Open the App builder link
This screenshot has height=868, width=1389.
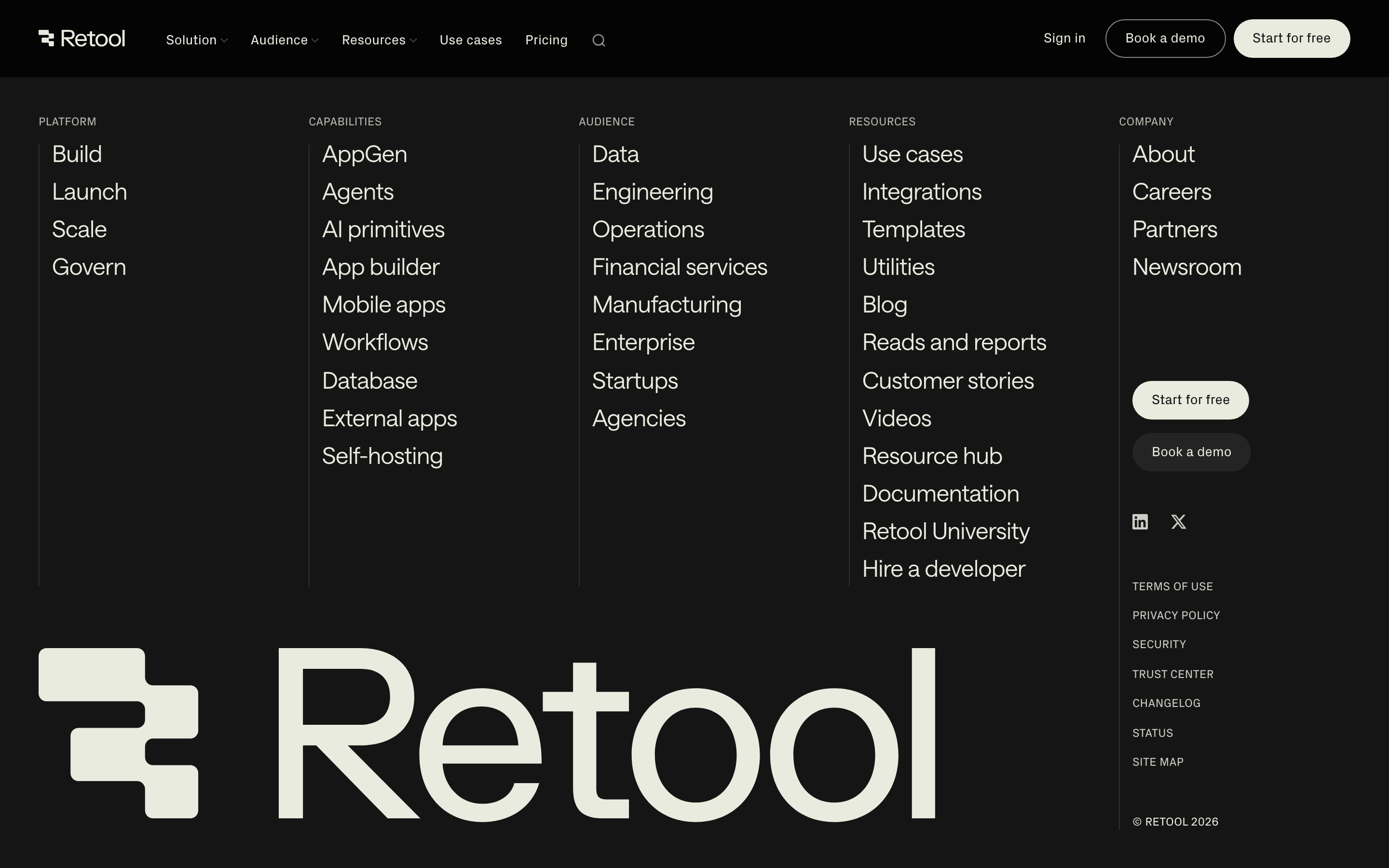coord(381,267)
